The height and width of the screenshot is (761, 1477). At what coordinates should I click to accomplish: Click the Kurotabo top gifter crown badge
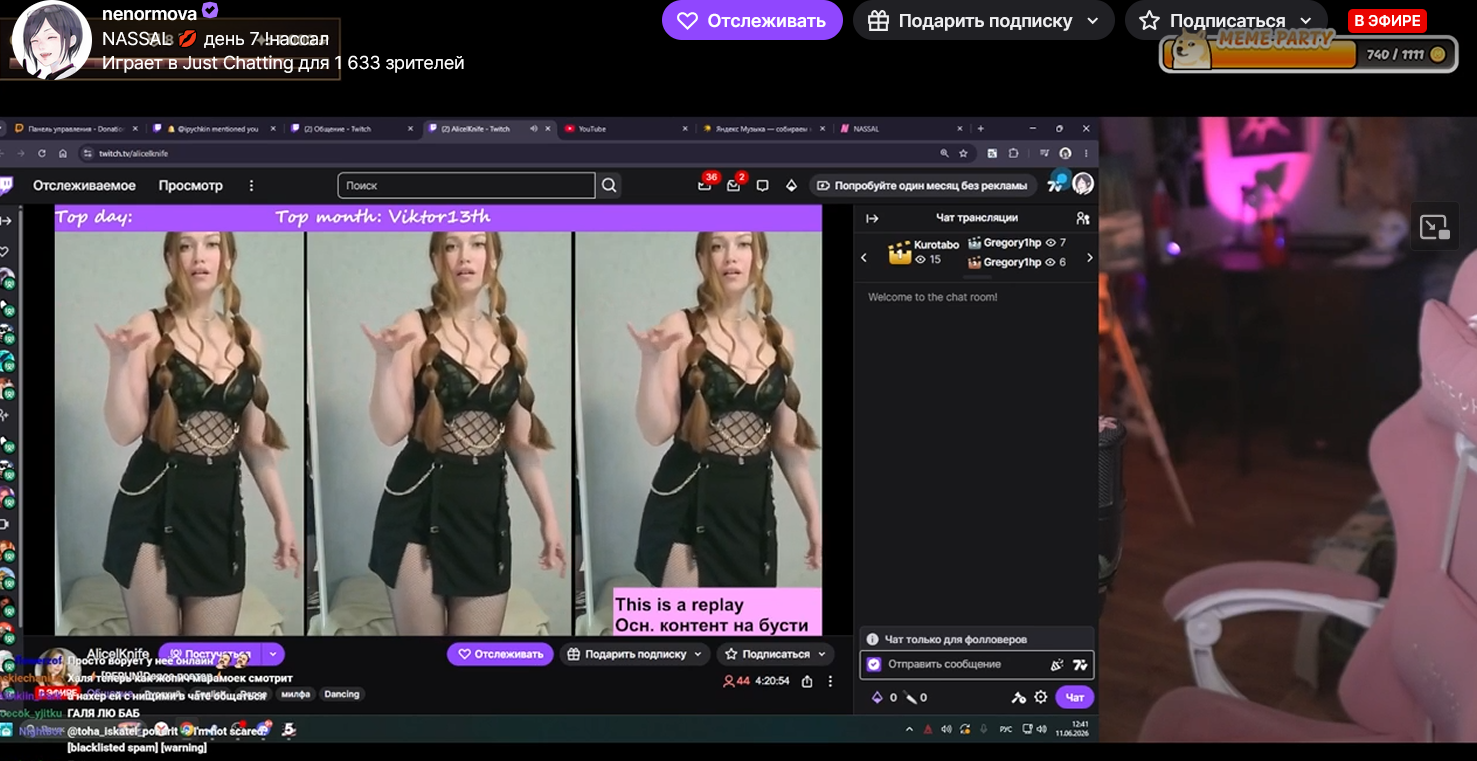pyautogui.click(x=900, y=253)
